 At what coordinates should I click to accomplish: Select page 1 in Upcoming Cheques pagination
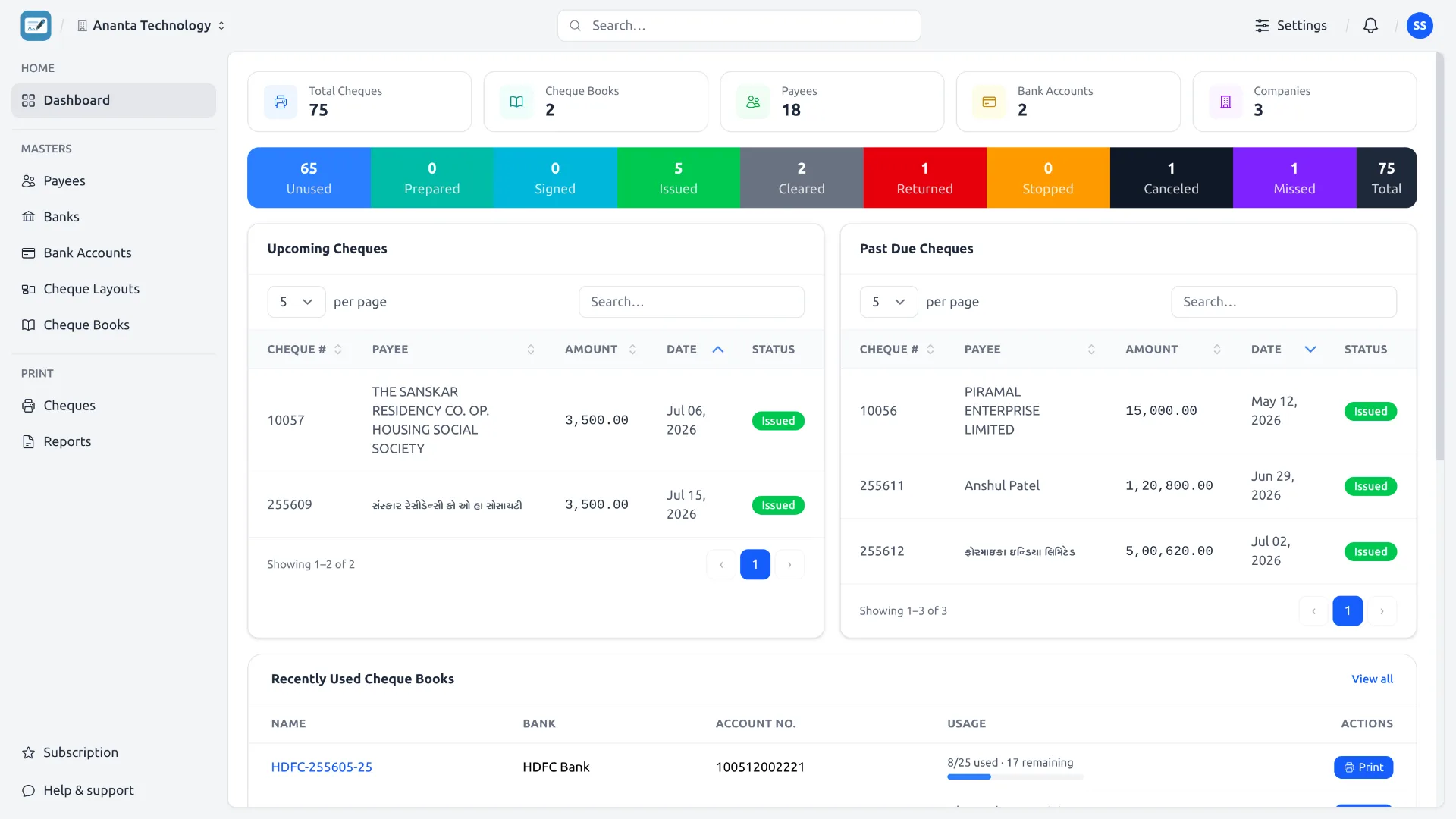click(x=755, y=565)
